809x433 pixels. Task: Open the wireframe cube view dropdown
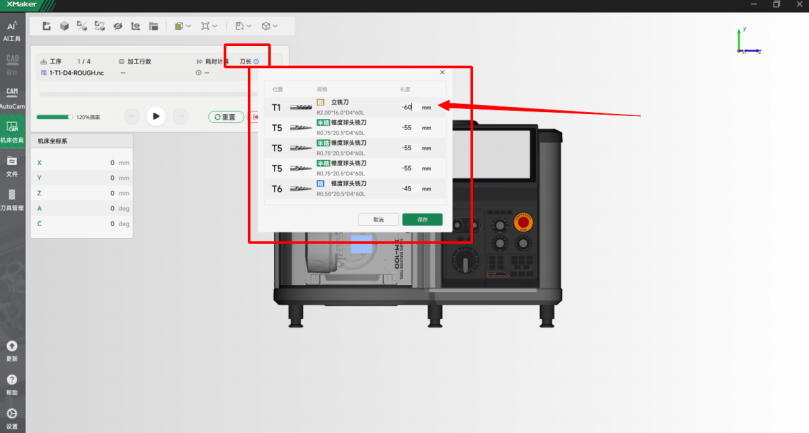[270, 25]
